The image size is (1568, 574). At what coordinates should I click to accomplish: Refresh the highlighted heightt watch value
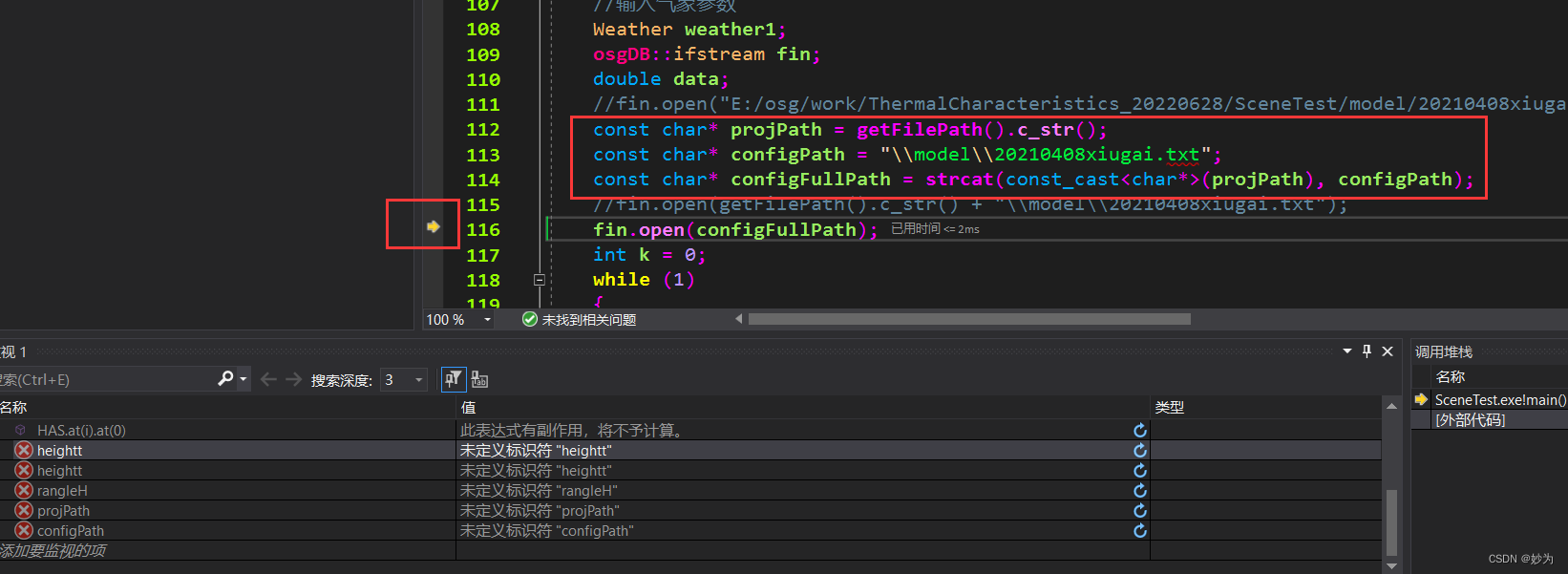pyautogui.click(x=1139, y=451)
